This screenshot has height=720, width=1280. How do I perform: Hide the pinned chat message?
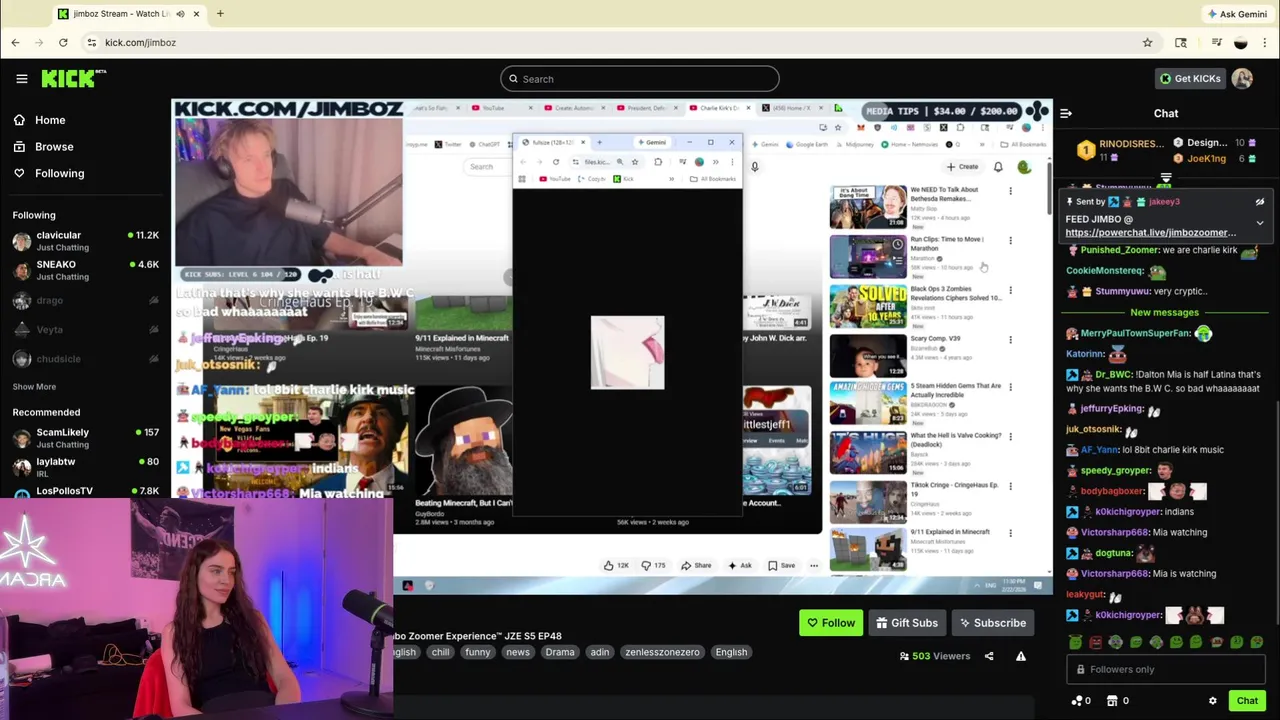pyautogui.click(x=1260, y=202)
